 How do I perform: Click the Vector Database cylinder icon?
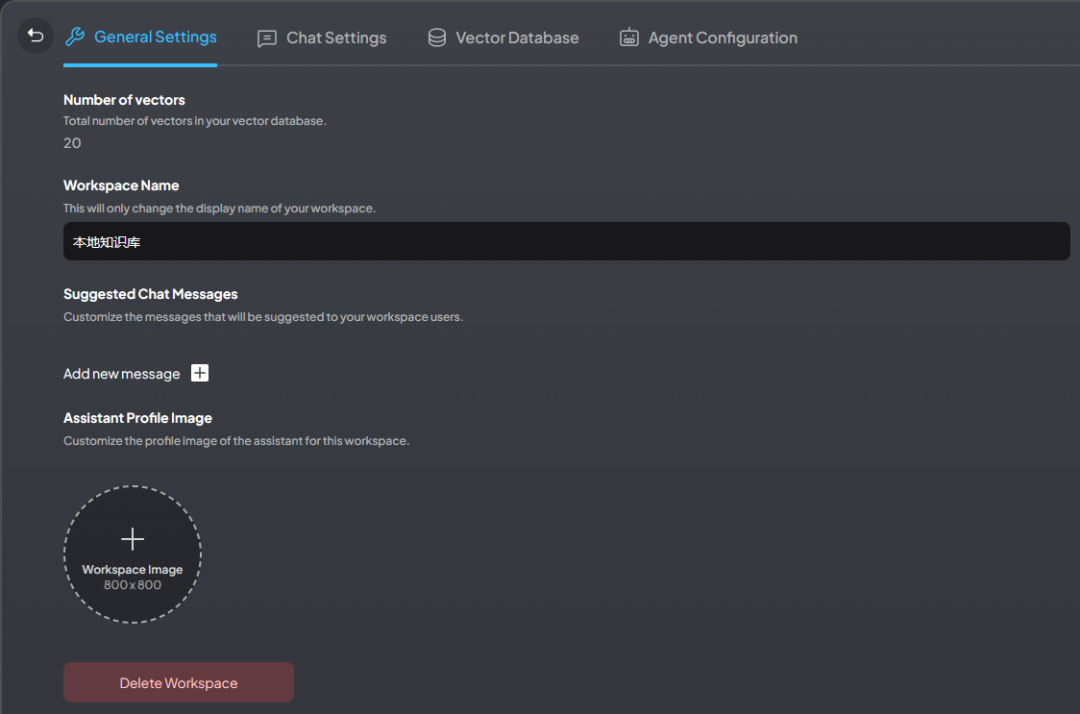coord(437,38)
